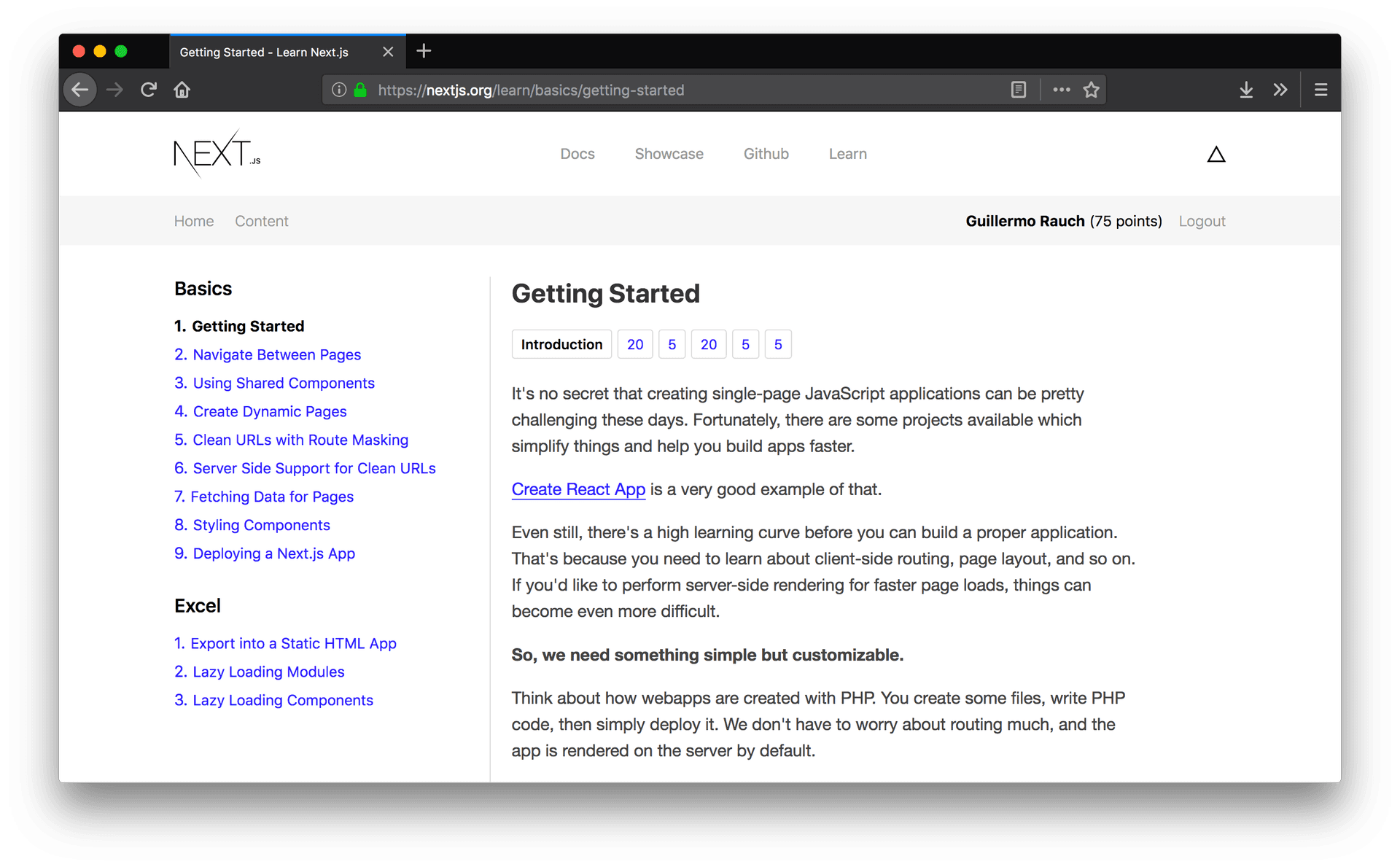Screen dimensions: 1400x867
Task: Bookmark the page with the star icon
Action: click(x=1091, y=89)
